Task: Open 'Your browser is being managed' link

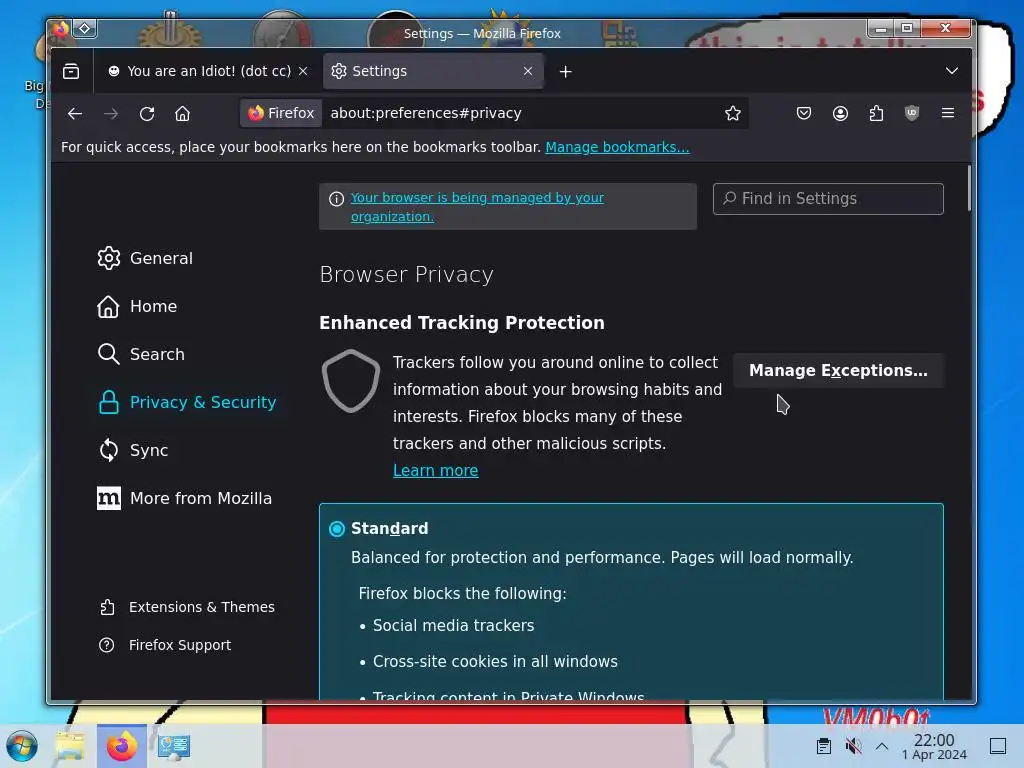Action: pos(477,207)
